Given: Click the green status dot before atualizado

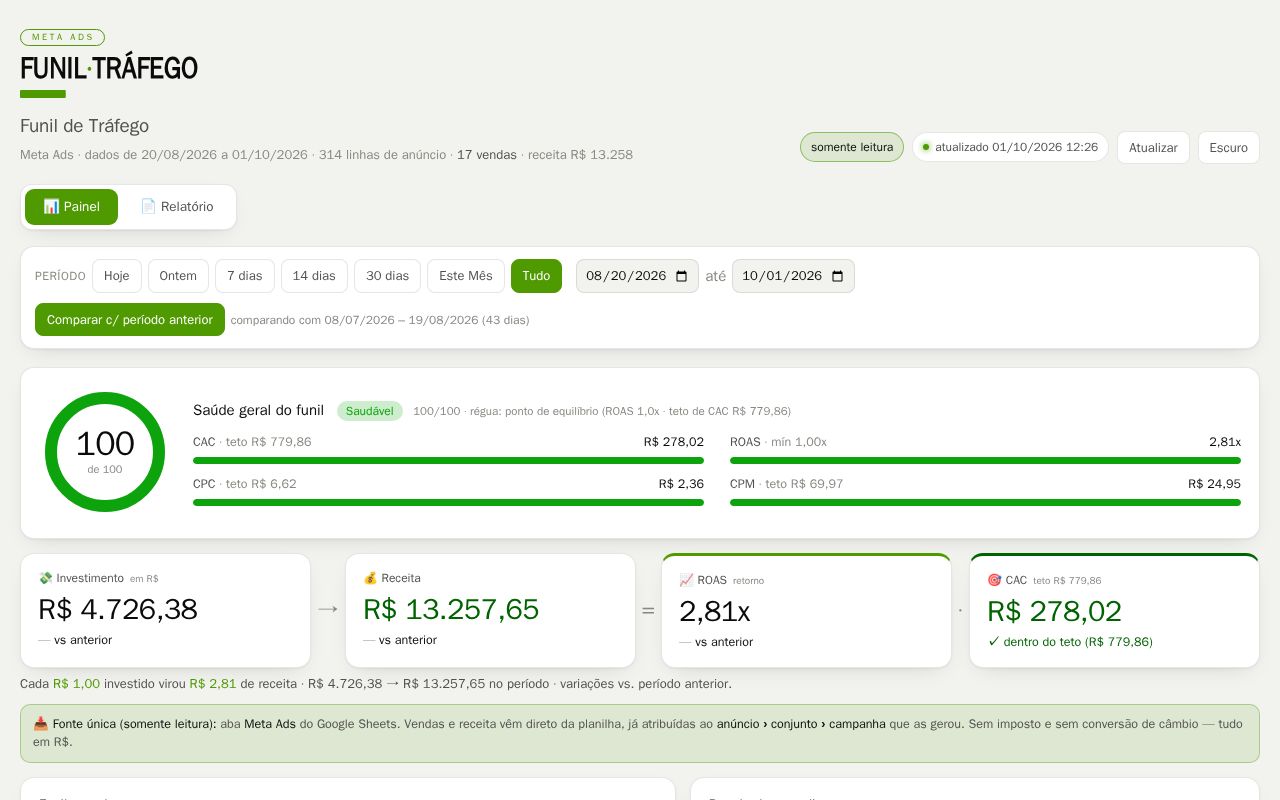Looking at the screenshot, I should (x=925, y=147).
